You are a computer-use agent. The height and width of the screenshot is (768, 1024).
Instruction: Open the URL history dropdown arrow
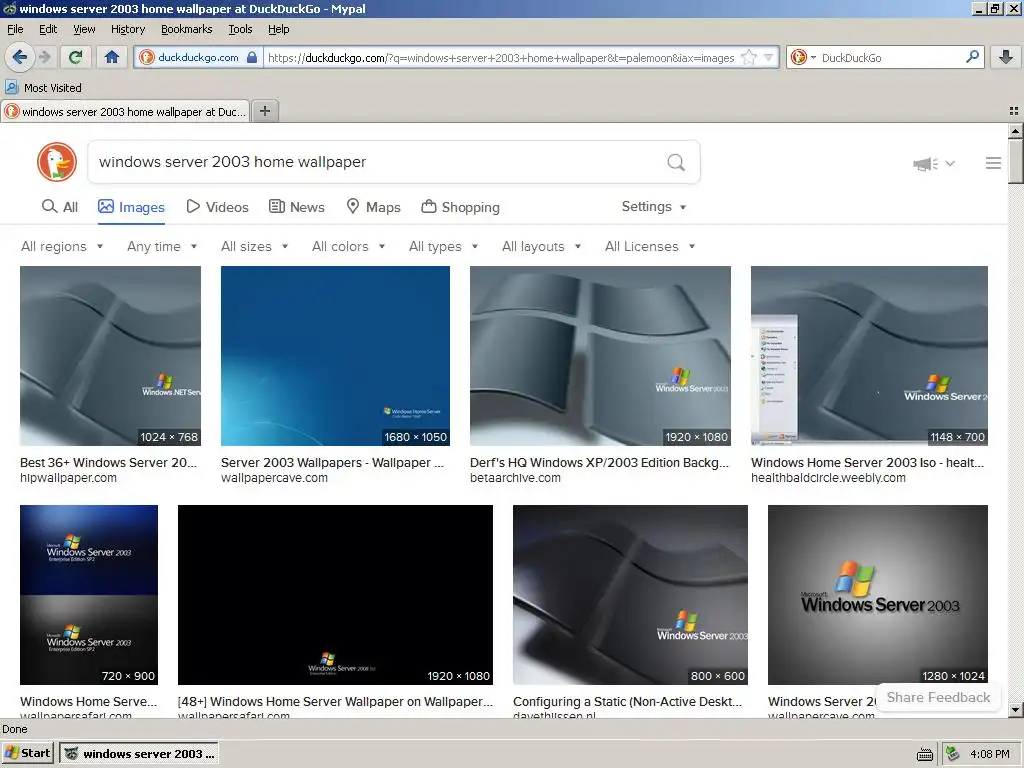click(x=769, y=57)
